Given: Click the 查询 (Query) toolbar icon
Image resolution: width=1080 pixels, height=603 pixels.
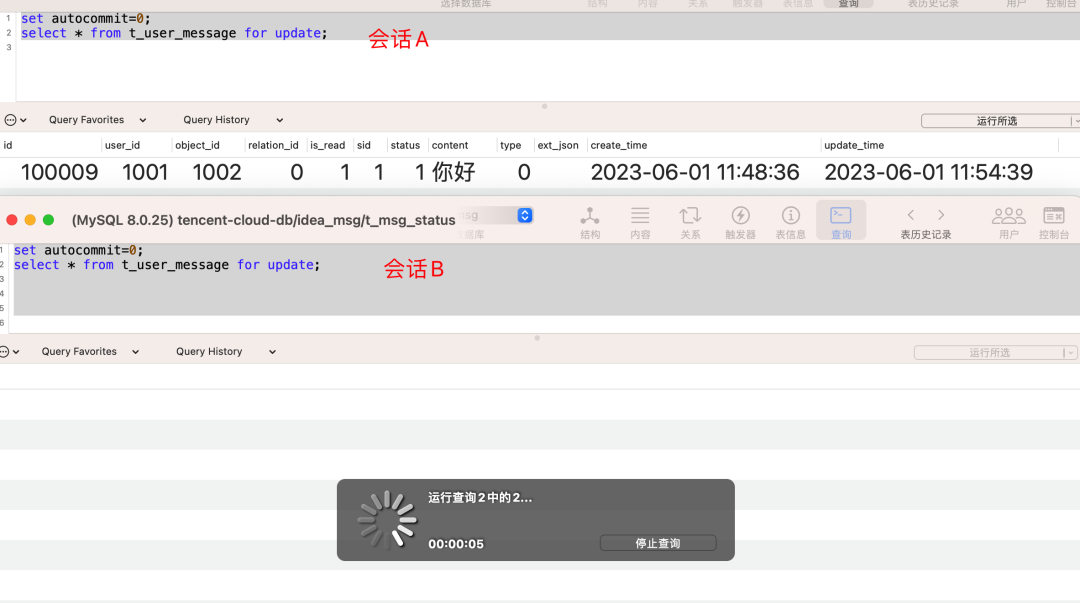Looking at the screenshot, I should click(841, 221).
